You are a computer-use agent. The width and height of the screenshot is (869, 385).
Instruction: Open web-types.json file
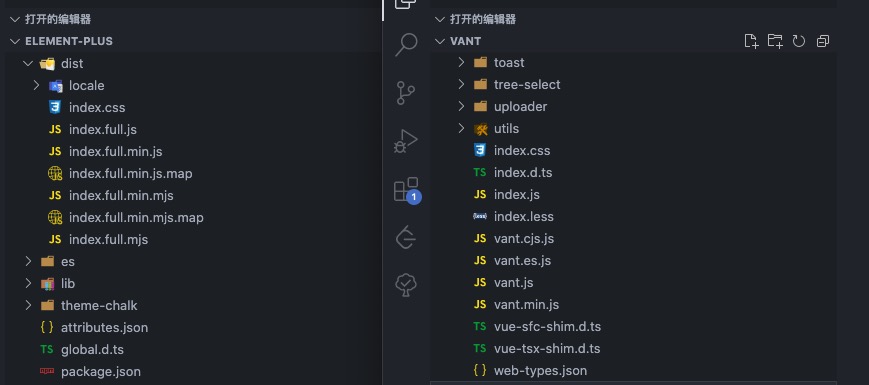tap(540, 371)
